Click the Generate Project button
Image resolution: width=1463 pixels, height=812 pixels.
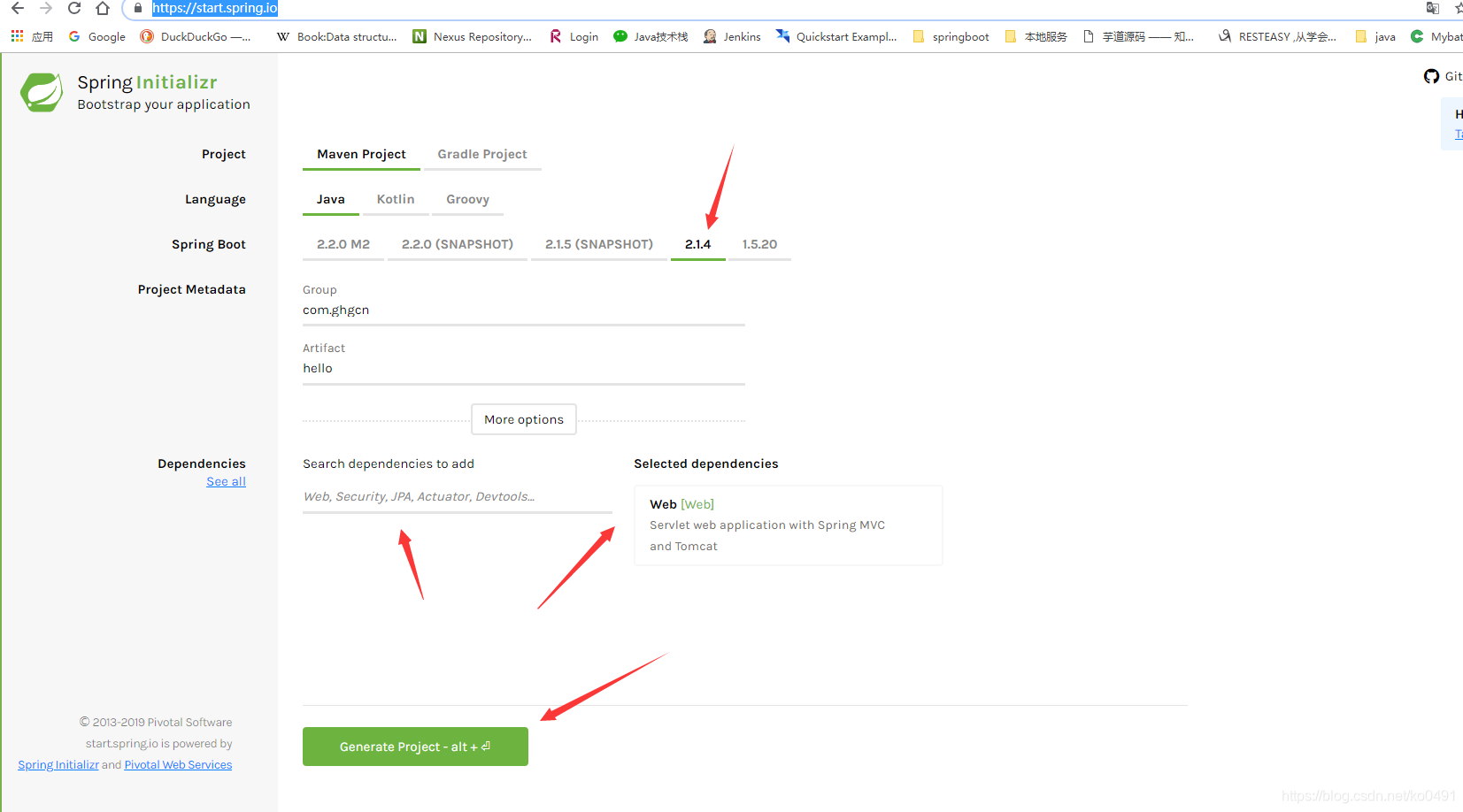point(415,747)
